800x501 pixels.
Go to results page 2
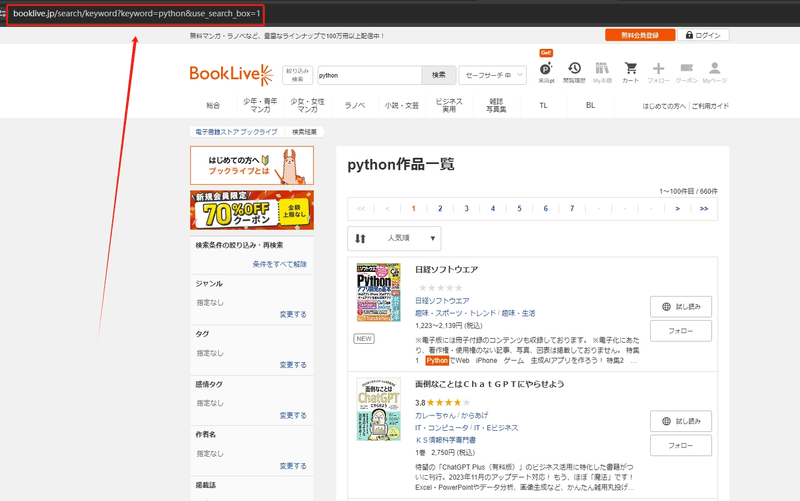click(440, 209)
